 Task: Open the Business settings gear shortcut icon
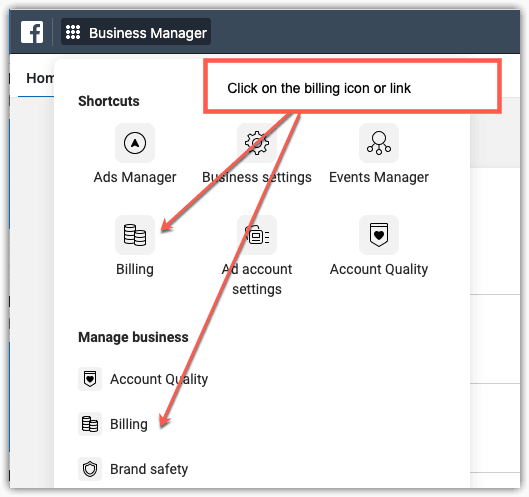click(x=257, y=143)
